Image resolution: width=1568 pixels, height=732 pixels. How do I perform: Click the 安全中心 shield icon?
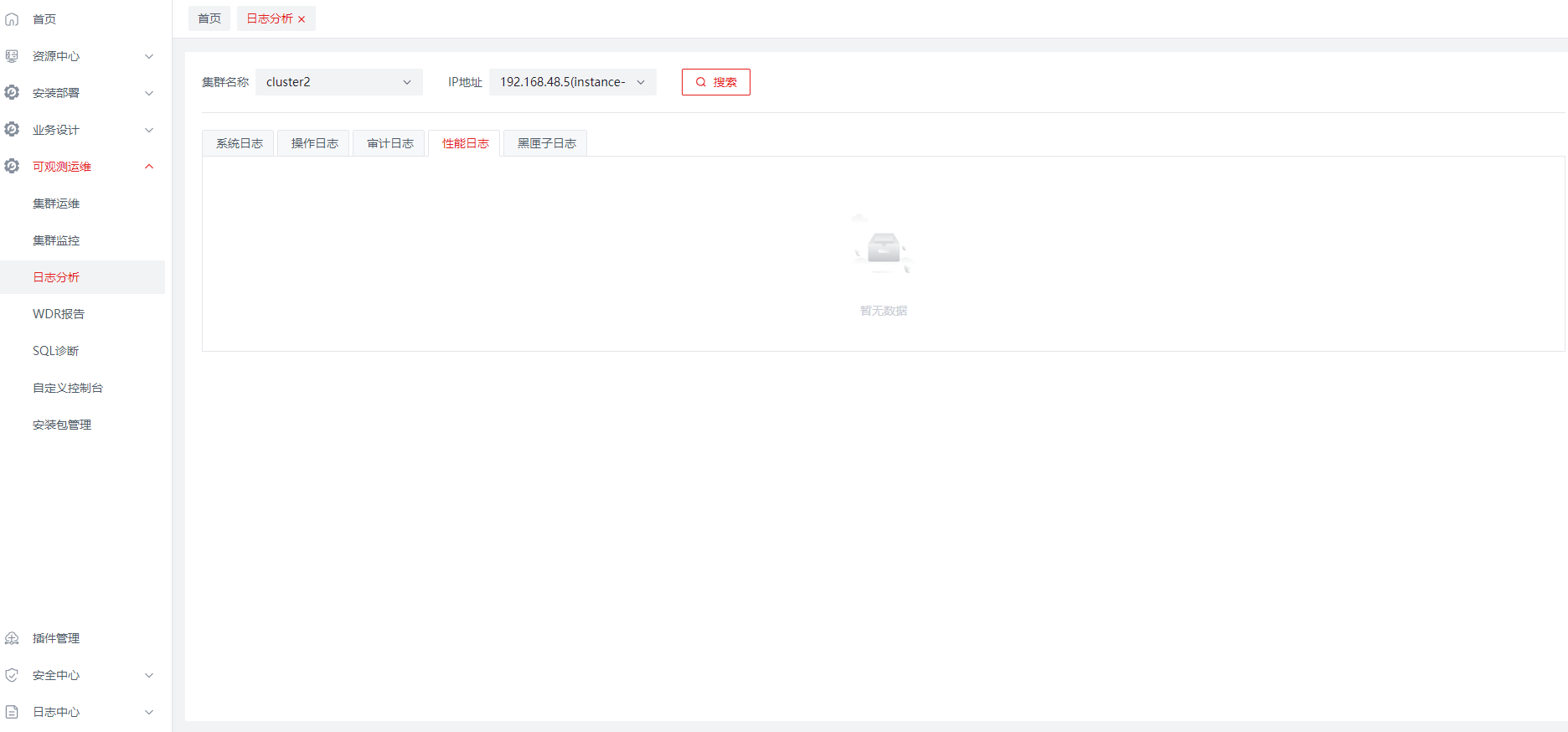click(12, 675)
